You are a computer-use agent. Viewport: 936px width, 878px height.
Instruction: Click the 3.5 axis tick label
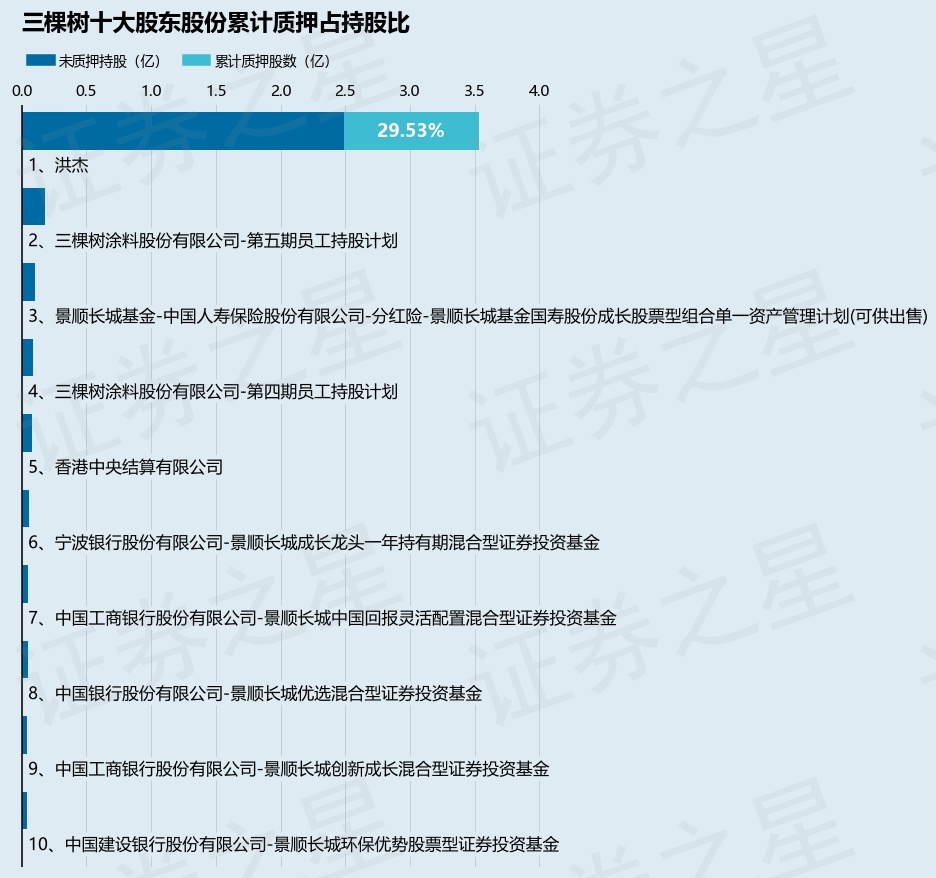(474, 91)
